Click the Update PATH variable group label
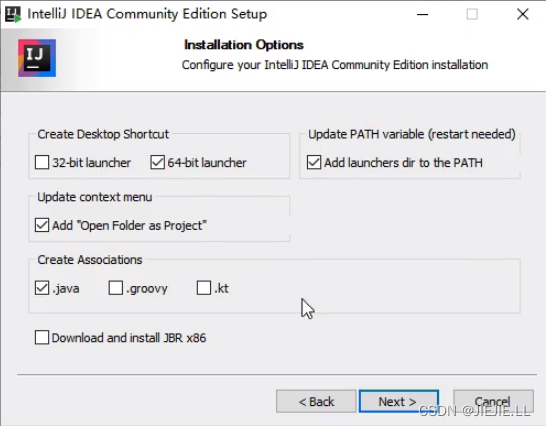 click(412, 134)
